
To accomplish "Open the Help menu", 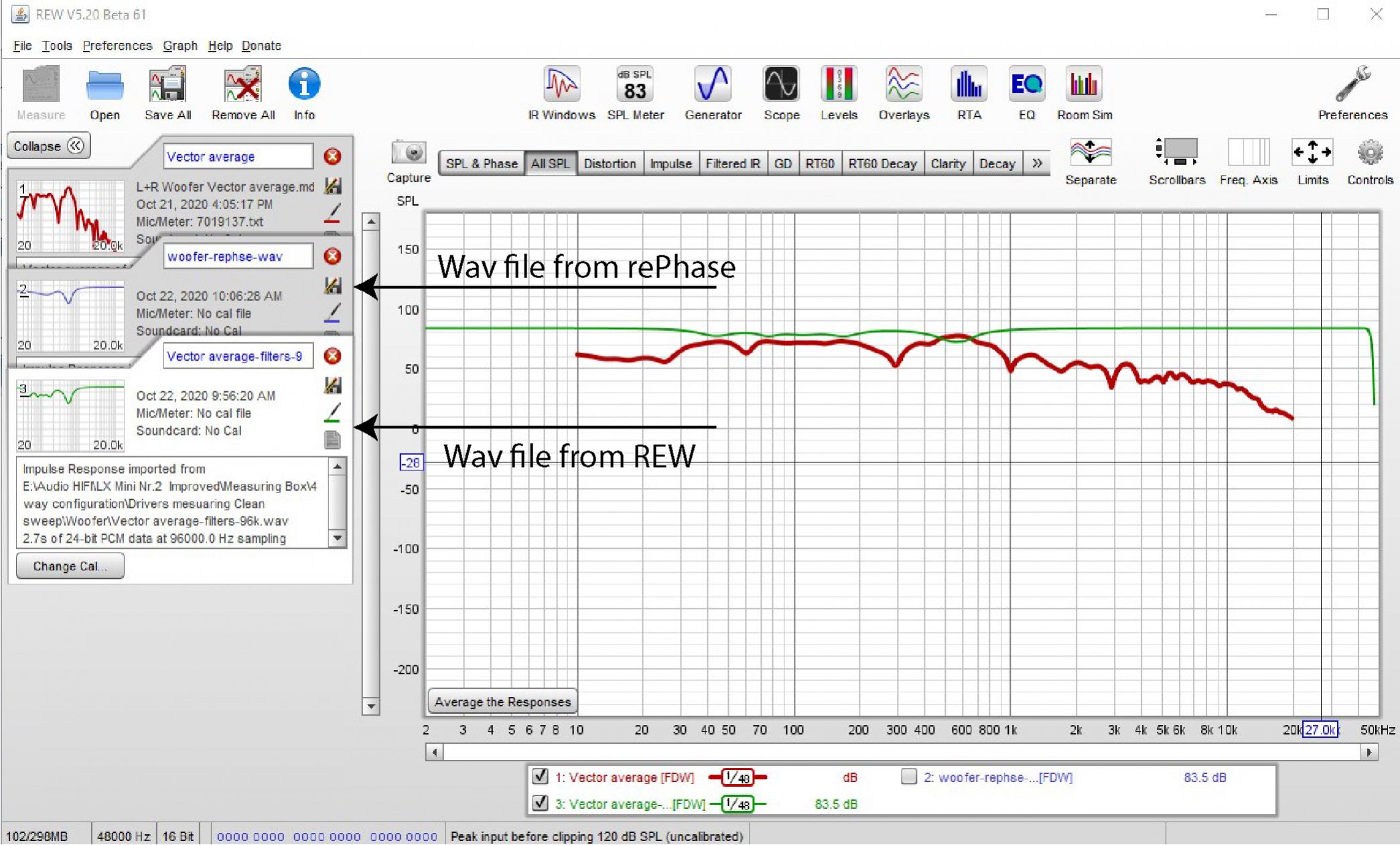I will [220, 46].
